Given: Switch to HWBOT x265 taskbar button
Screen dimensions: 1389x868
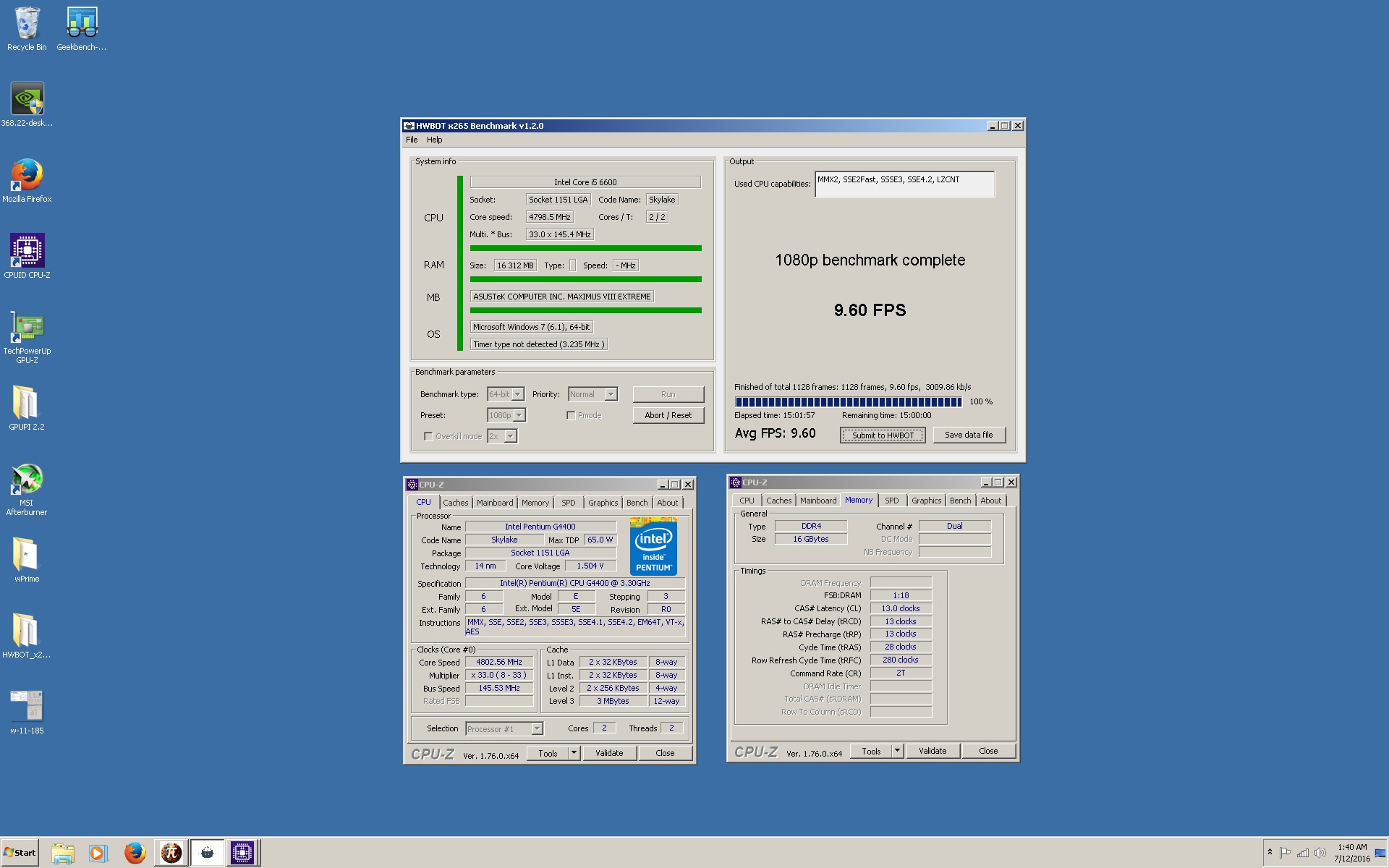Looking at the screenshot, I should click(207, 853).
